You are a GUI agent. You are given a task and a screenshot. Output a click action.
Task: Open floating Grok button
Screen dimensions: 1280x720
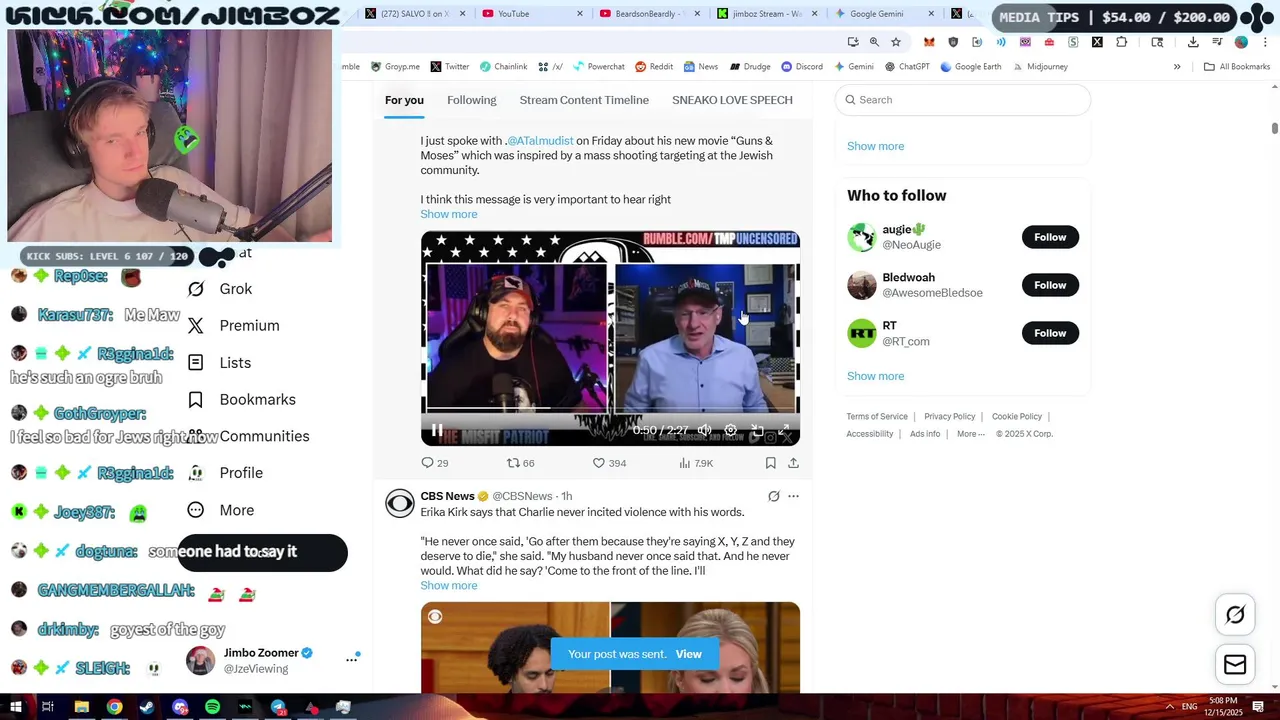(x=1235, y=615)
